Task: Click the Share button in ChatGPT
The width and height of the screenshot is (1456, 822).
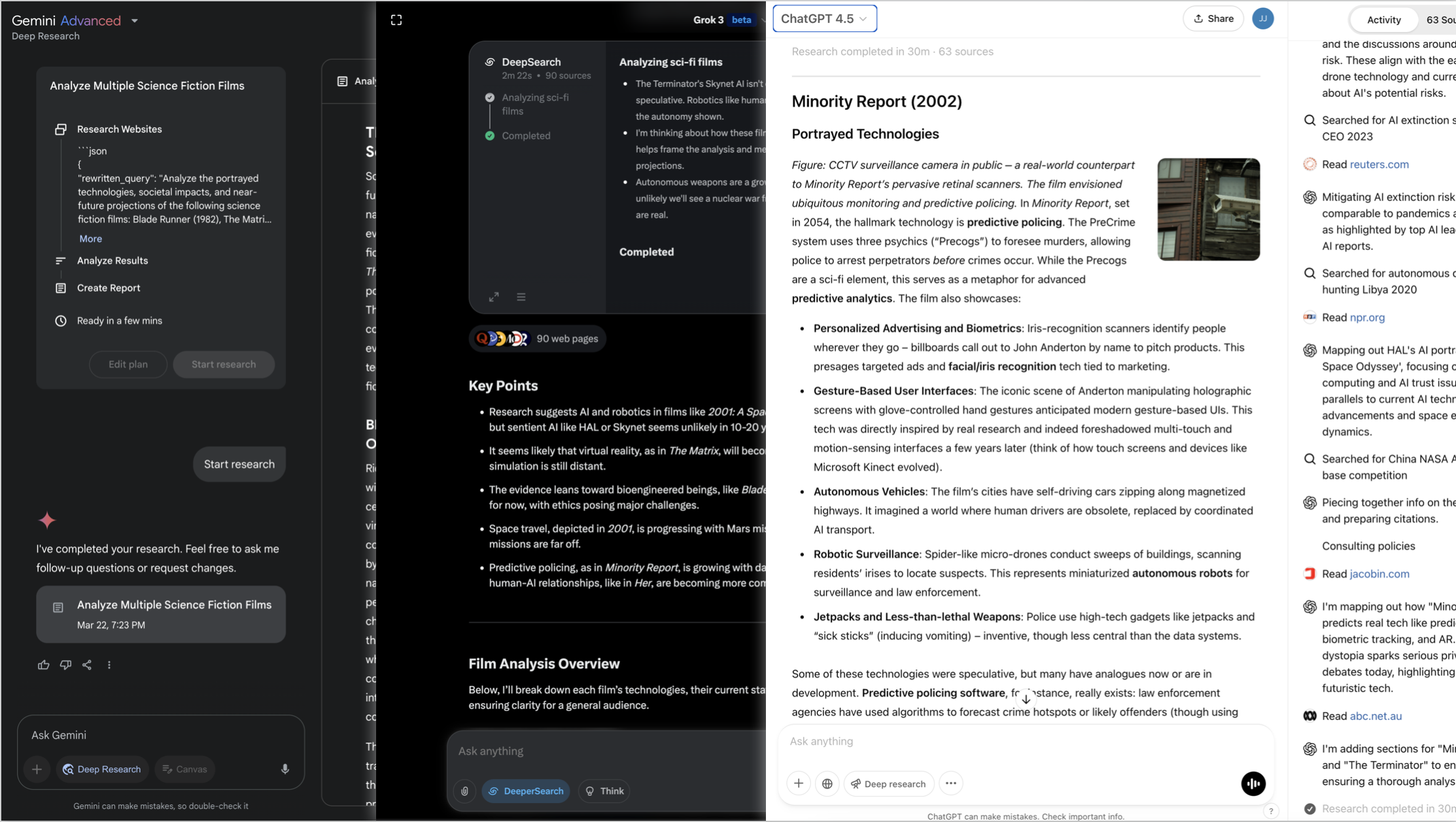Action: (x=1213, y=18)
